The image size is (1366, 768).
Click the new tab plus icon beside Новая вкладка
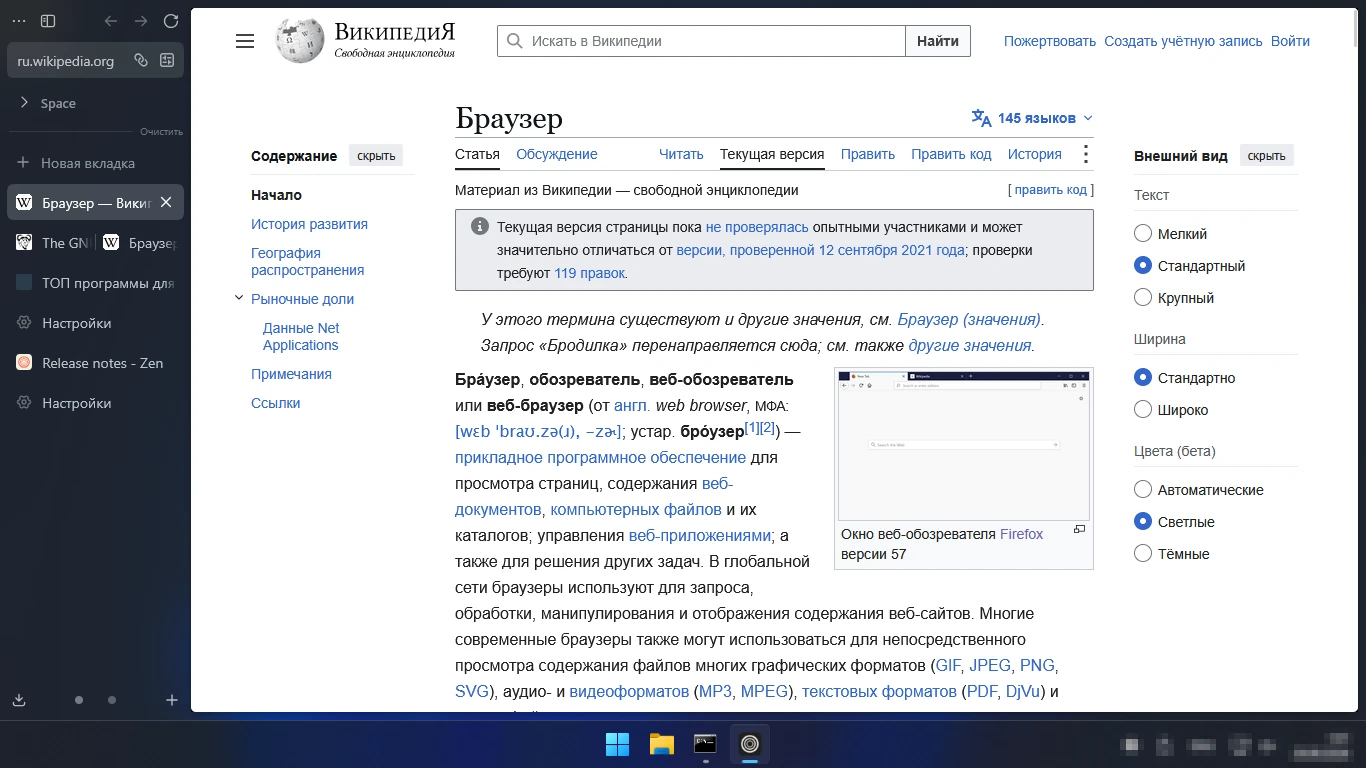[23, 163]
